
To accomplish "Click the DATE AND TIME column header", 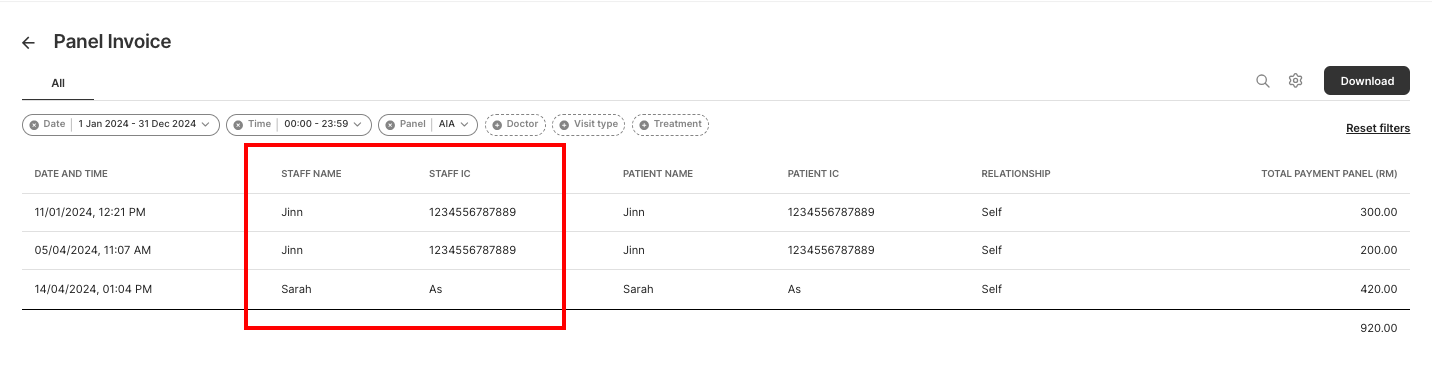I will tap(71, 174).
